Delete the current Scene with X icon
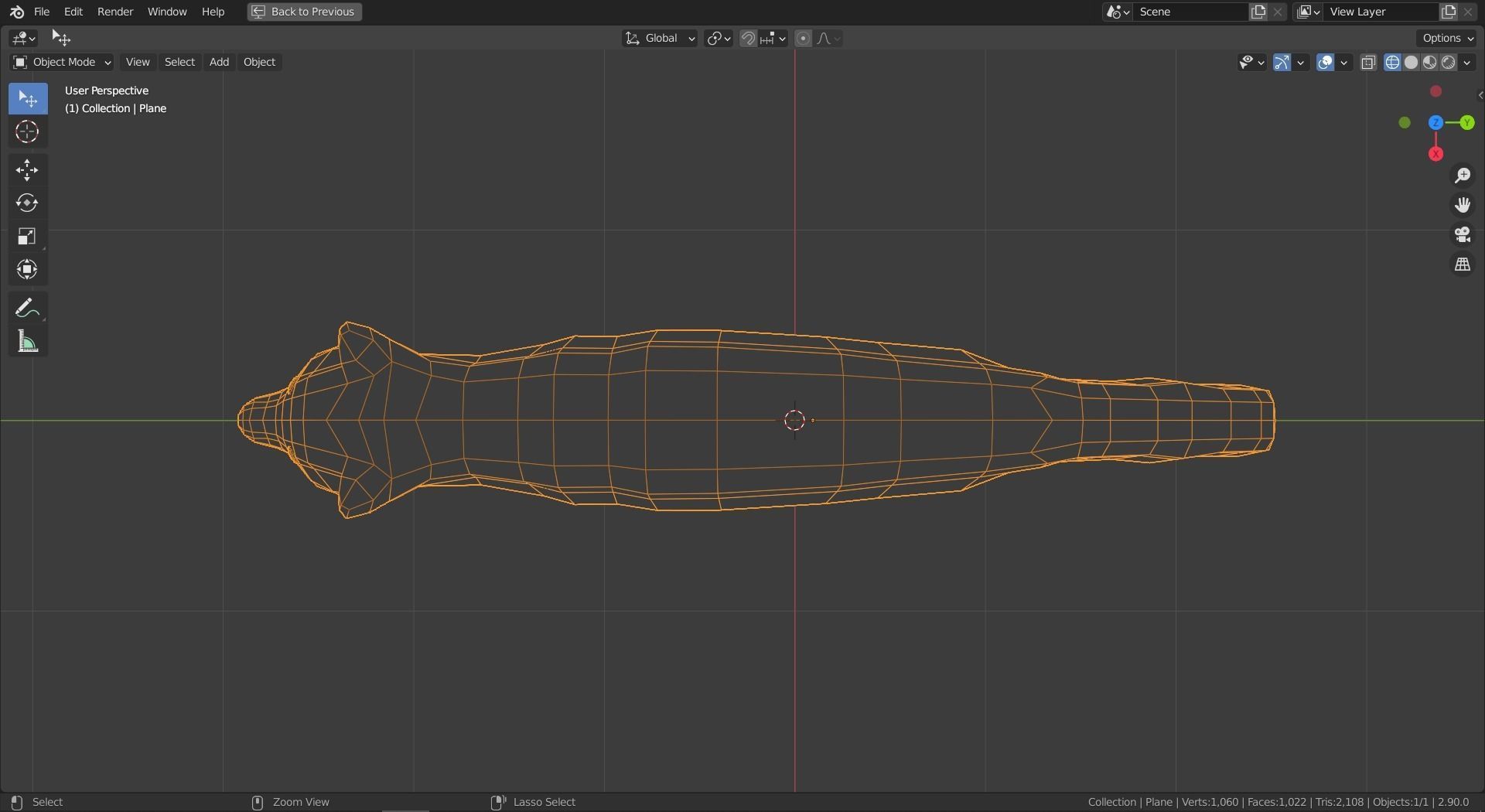This screenshot has width=1485, height=812. (x=1278, y=12)
